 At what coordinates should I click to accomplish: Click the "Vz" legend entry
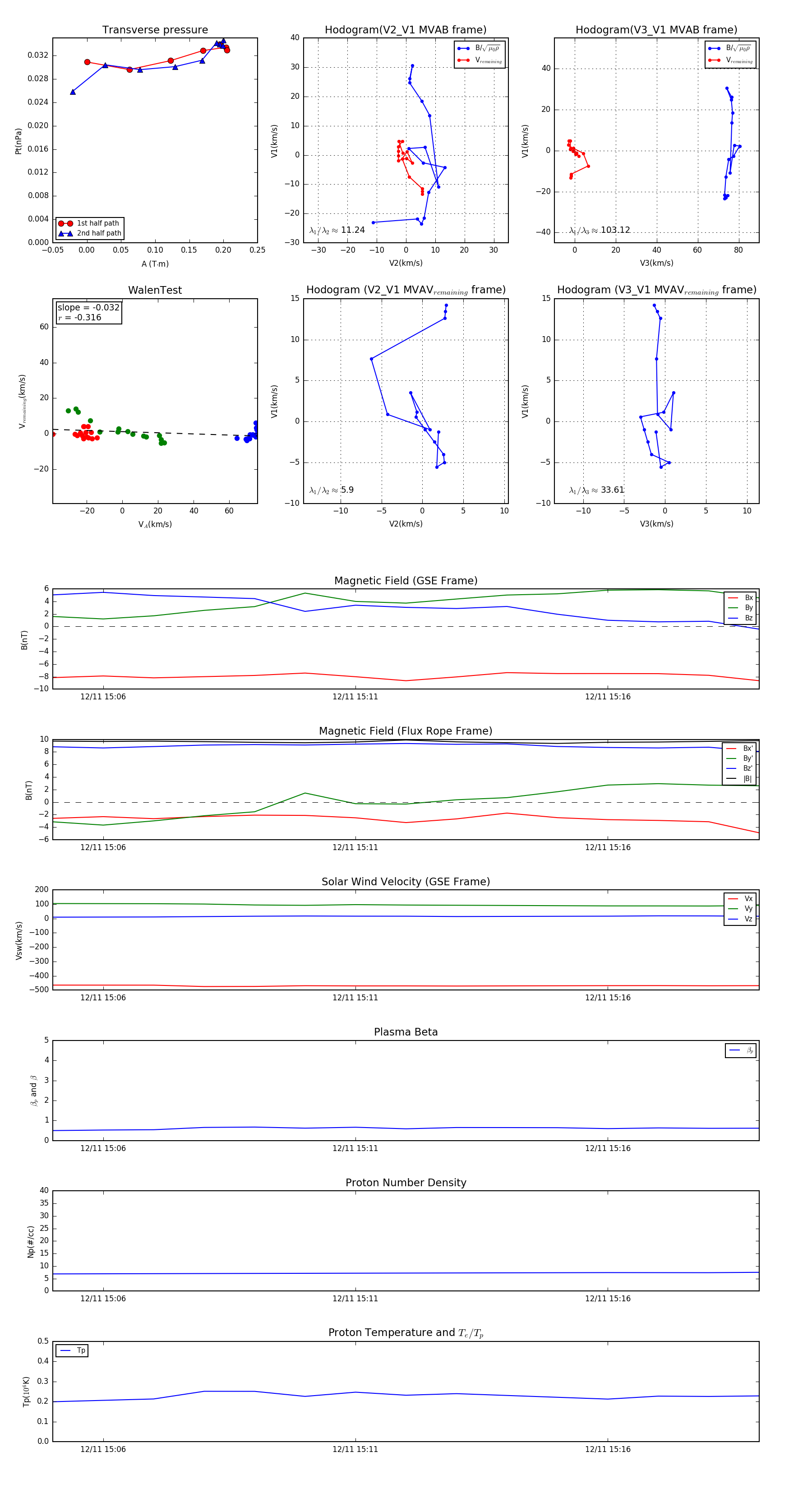740,919
